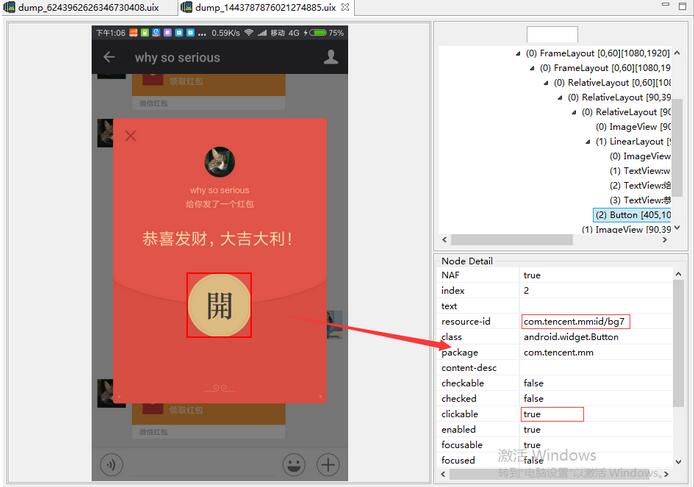Select resource-id value com.tencent.mm:id/bg7
The image size is (694, 487).
pos(575,321)
